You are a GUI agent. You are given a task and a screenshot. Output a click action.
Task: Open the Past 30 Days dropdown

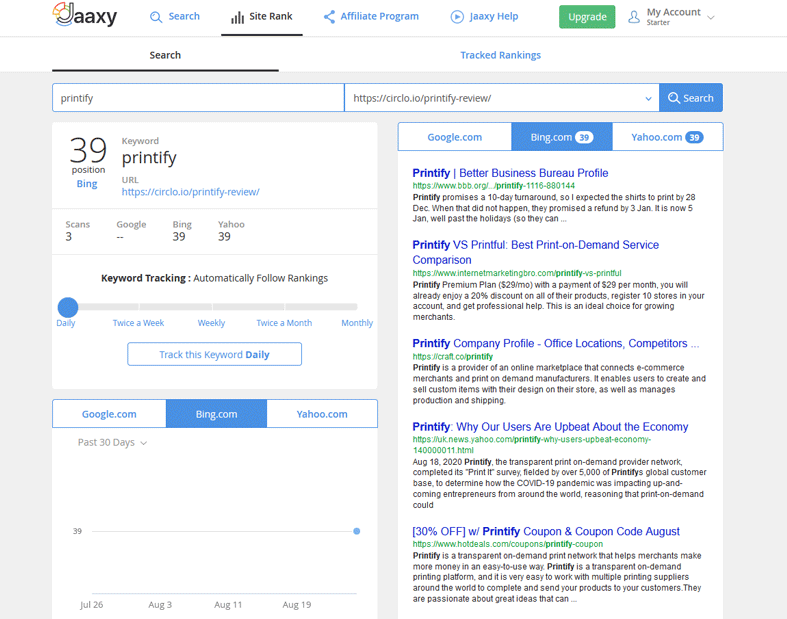coord(112,442)
